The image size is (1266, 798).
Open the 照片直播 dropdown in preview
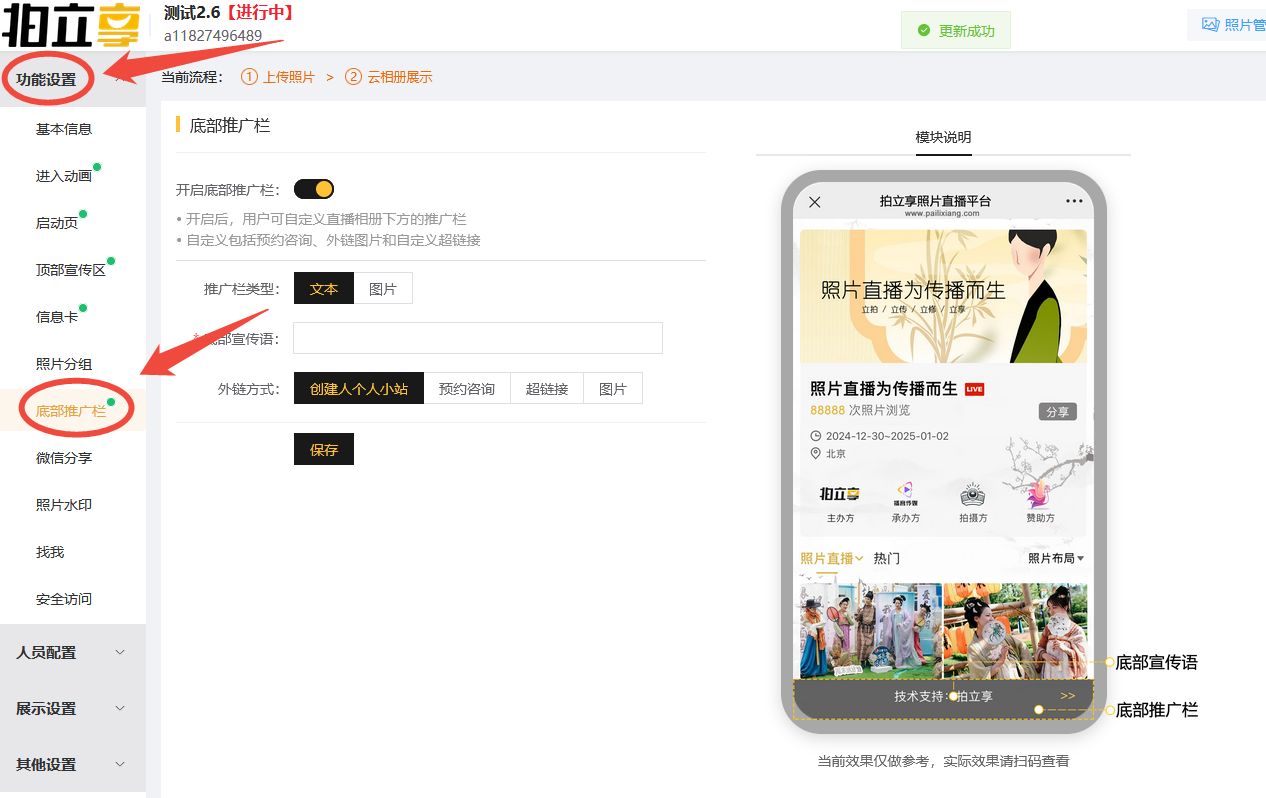pos(831,557)
